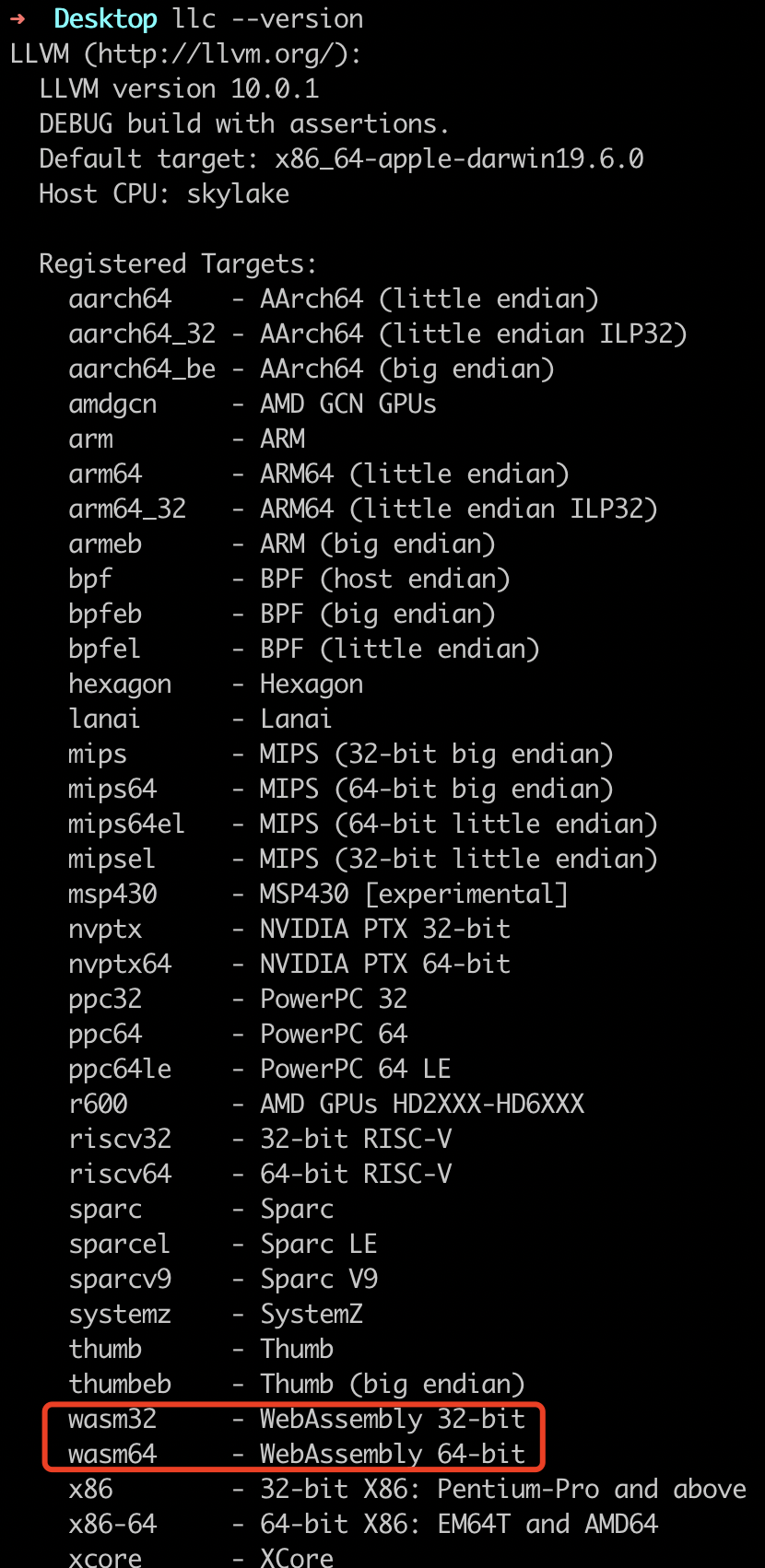The height and width of the screenshot is (1568, 765).
Task: Select the LLVM version 10.0.1 line
Action: click(179, 88)
